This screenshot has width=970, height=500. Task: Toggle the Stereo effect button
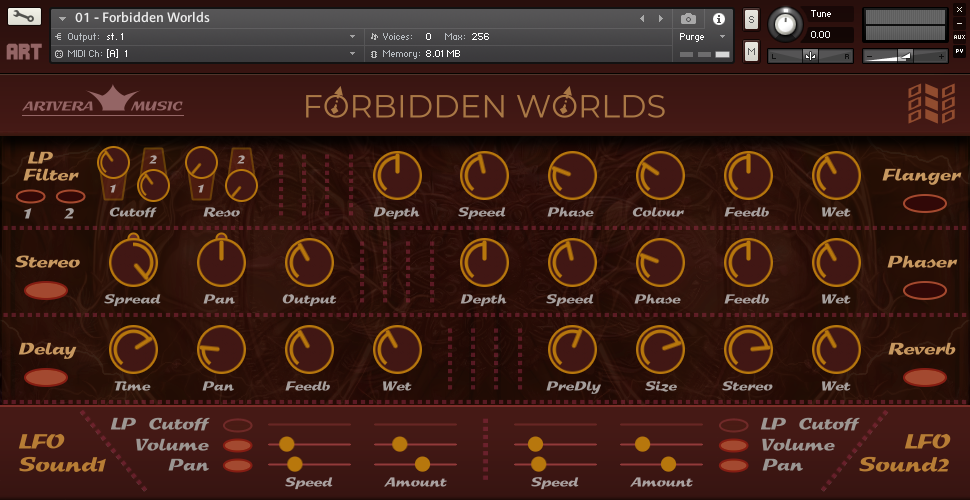pyautogui.click(x=46, y=291)
